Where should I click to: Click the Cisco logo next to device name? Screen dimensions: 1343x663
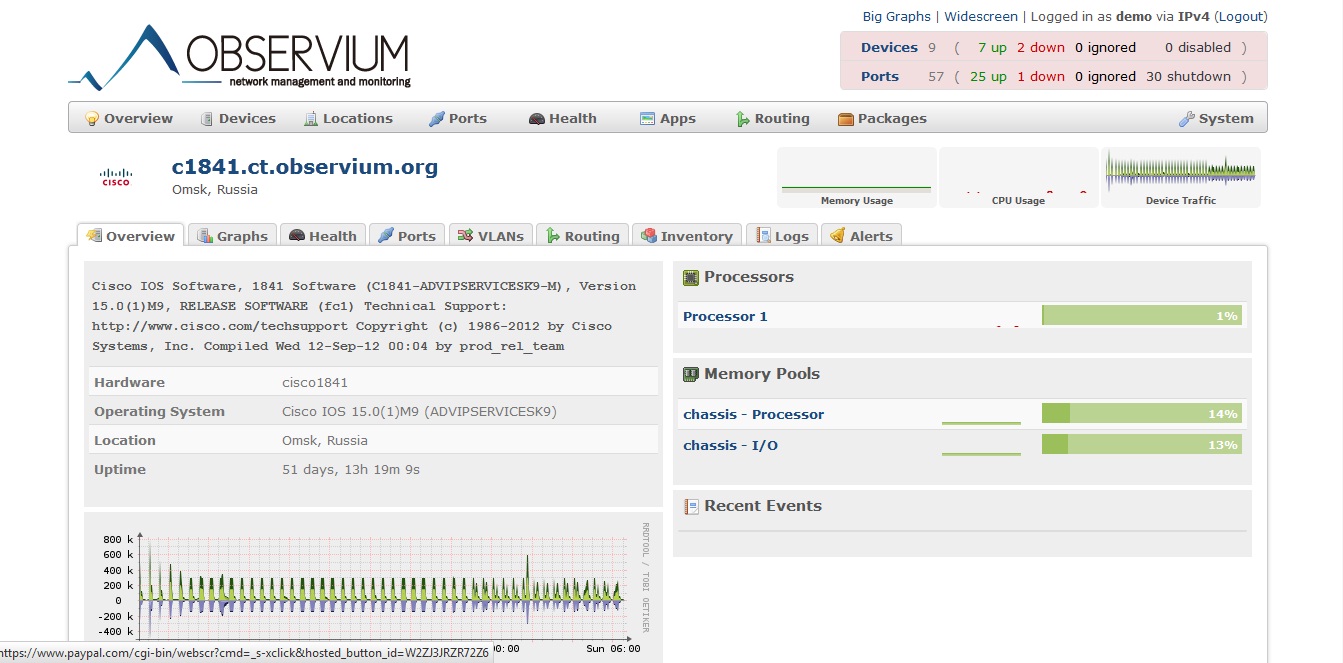(x=116, y=178)
